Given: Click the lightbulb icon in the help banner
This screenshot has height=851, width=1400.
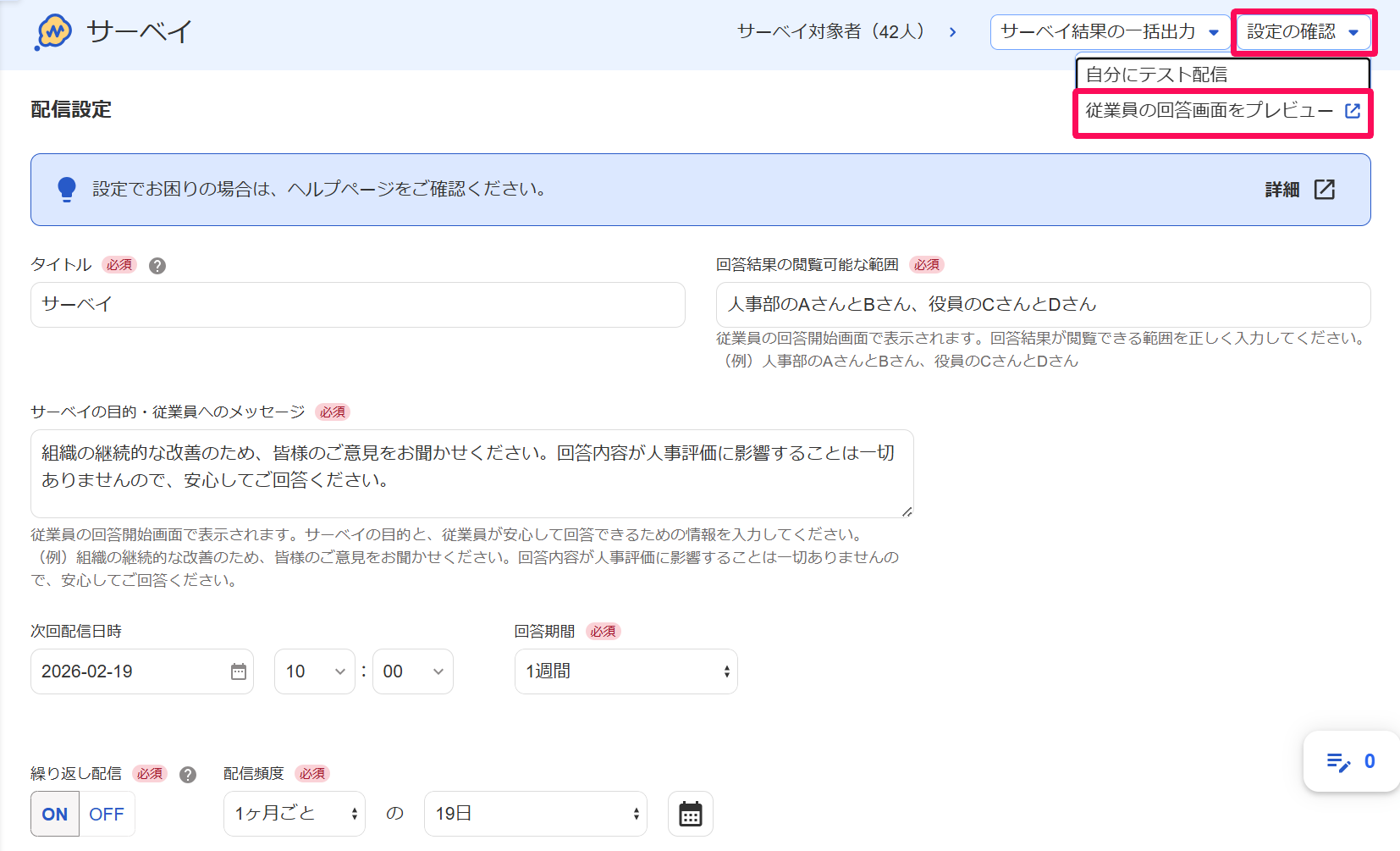Looking at the screenshot, I should [x=67, y=190].
